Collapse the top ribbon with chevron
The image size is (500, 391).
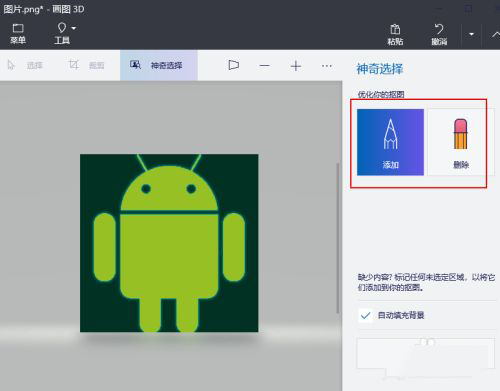click(x=495, y=34)
